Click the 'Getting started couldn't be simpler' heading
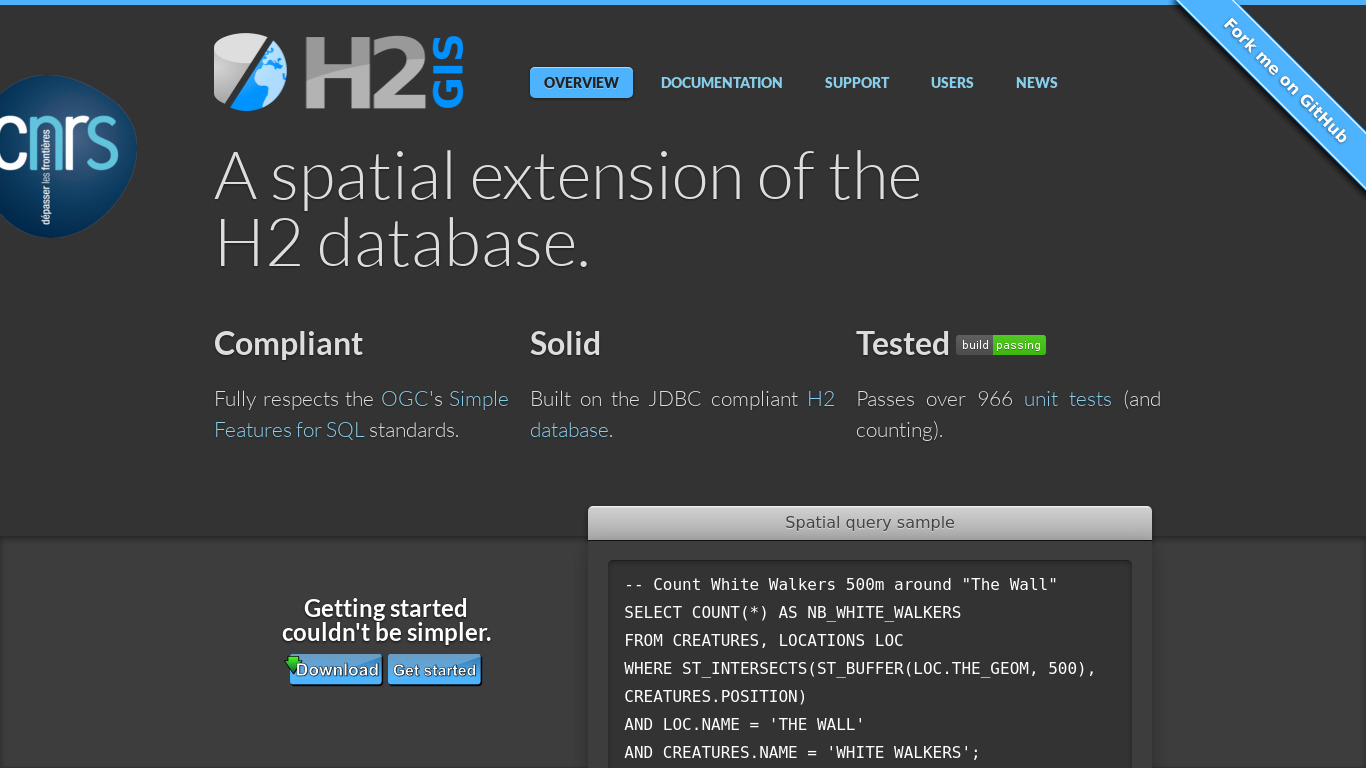Image resolution: width=1366 pixels, height=768 pixels. click(386, 621)
